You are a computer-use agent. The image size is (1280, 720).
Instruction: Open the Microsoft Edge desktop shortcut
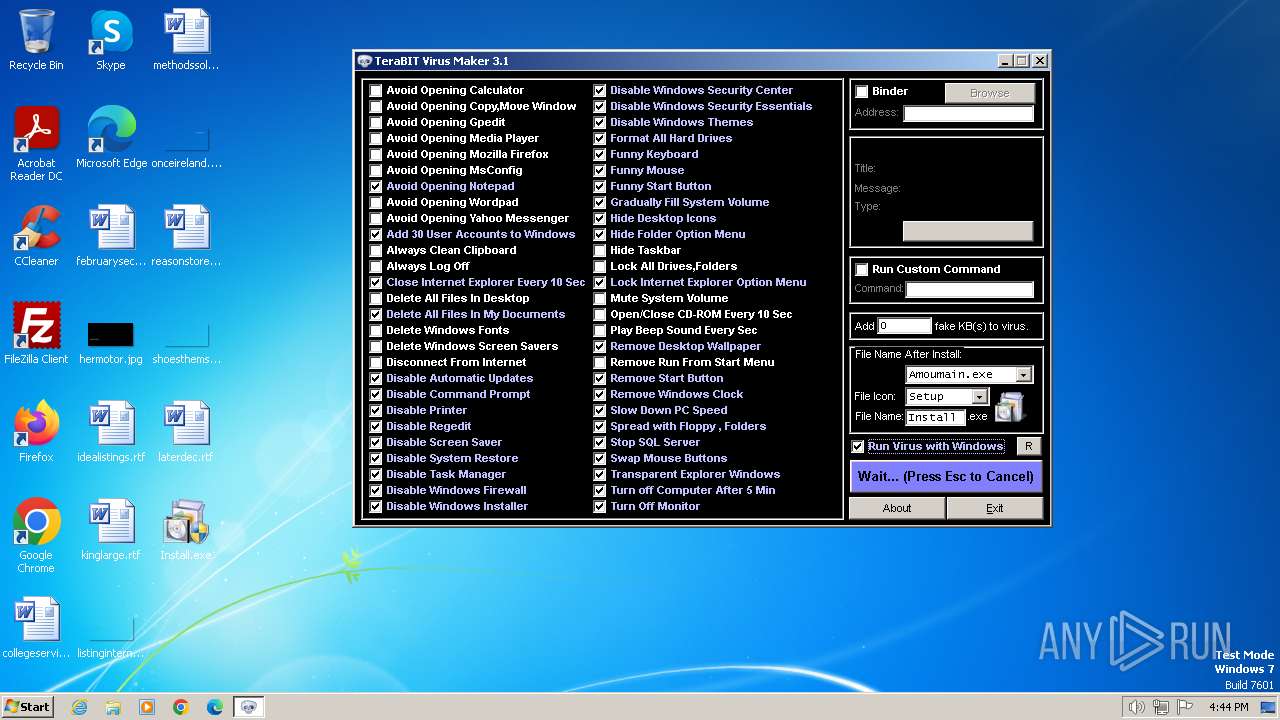111,138
